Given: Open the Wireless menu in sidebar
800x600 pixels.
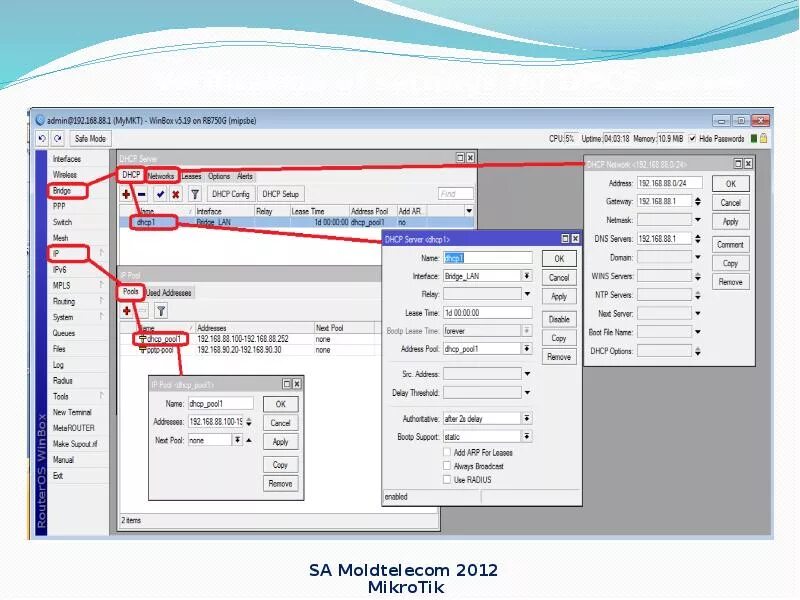Looking at the screenshot, I should (65, 174).
